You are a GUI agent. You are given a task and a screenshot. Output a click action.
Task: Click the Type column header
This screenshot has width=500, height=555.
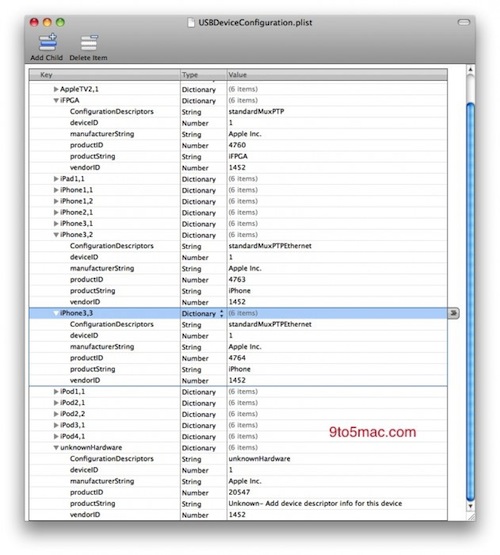click(x=203, y=75)
